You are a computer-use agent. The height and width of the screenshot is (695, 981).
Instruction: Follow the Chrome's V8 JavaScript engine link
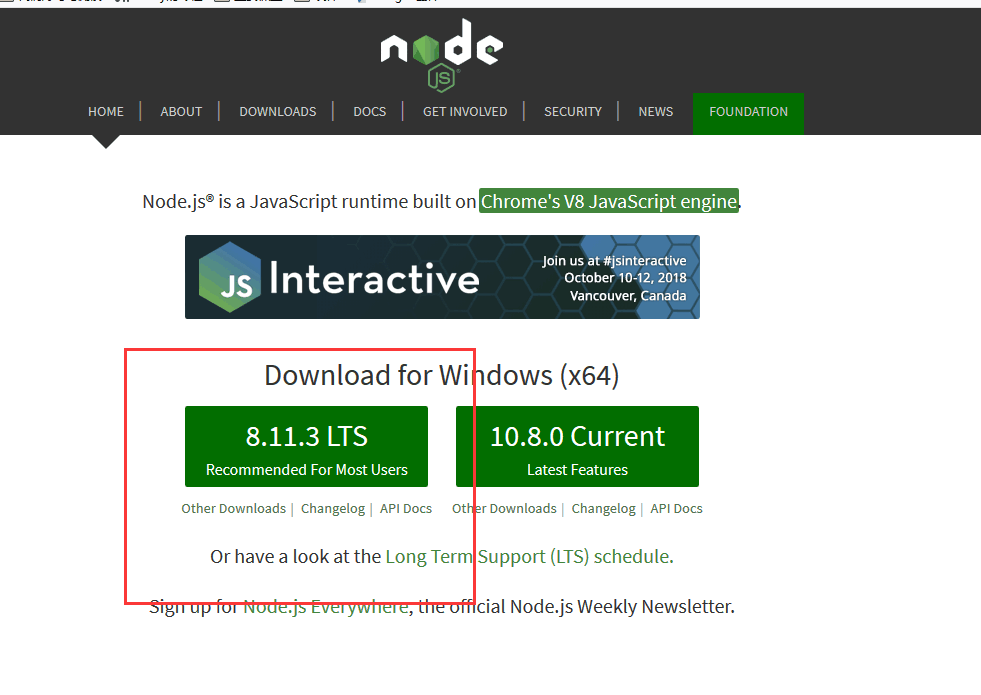609,201
